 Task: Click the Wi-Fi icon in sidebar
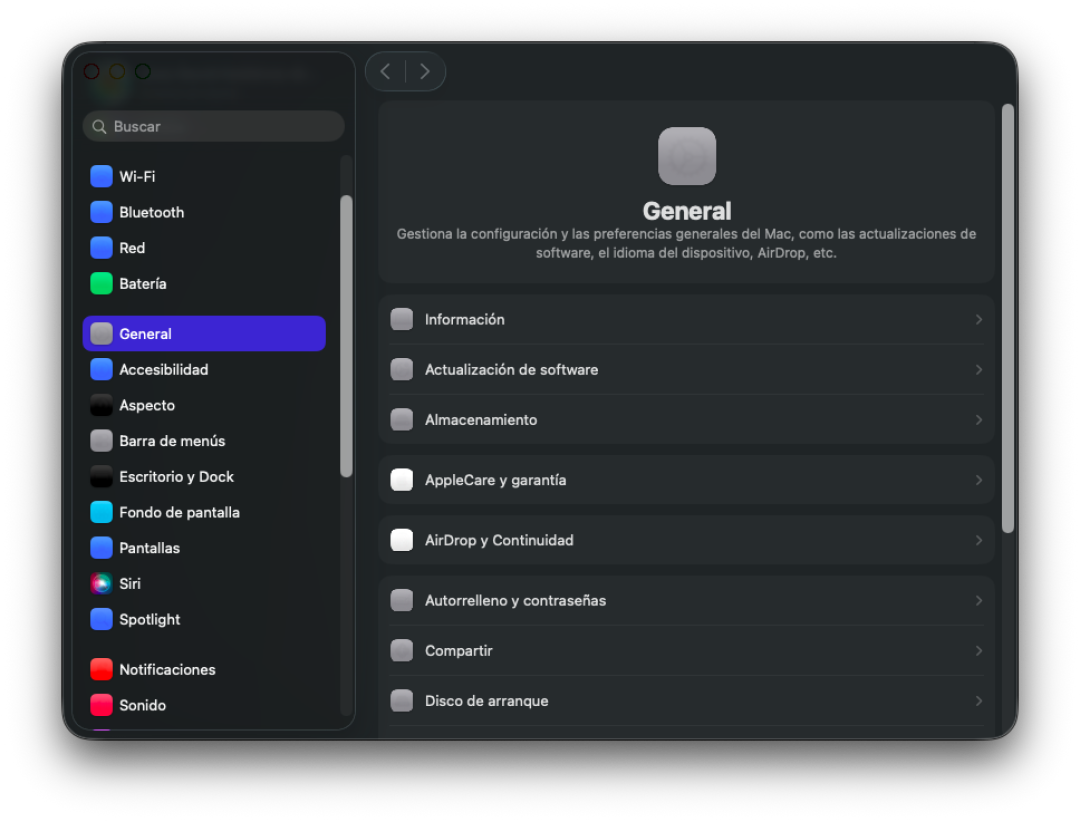[x=101, y=176]
